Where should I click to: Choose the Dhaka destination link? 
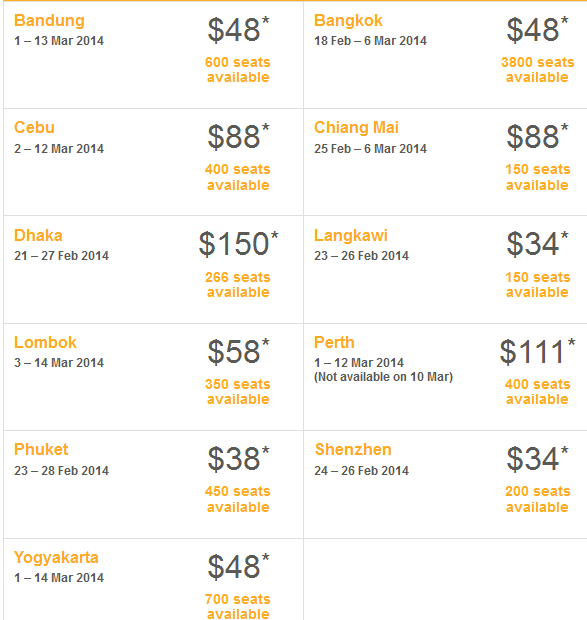38,235
